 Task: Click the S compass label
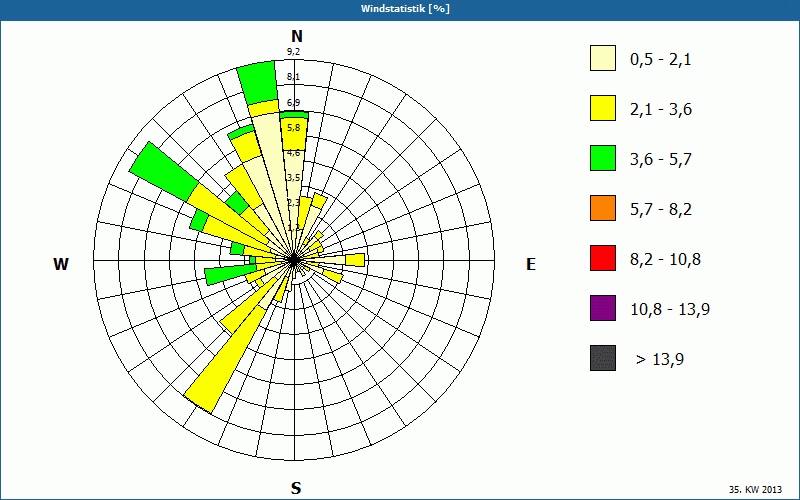(296, 488)
